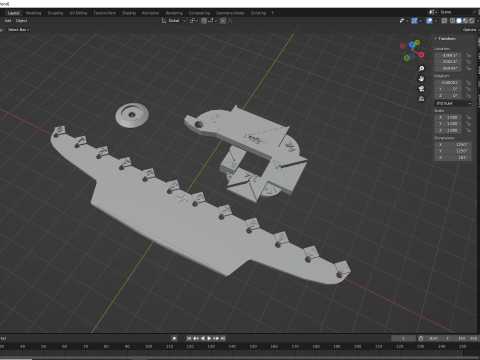The height and width of the screenshot is (360, 480).
Task: Open the Options dropdown in viewport
Action: coord(470,30)
